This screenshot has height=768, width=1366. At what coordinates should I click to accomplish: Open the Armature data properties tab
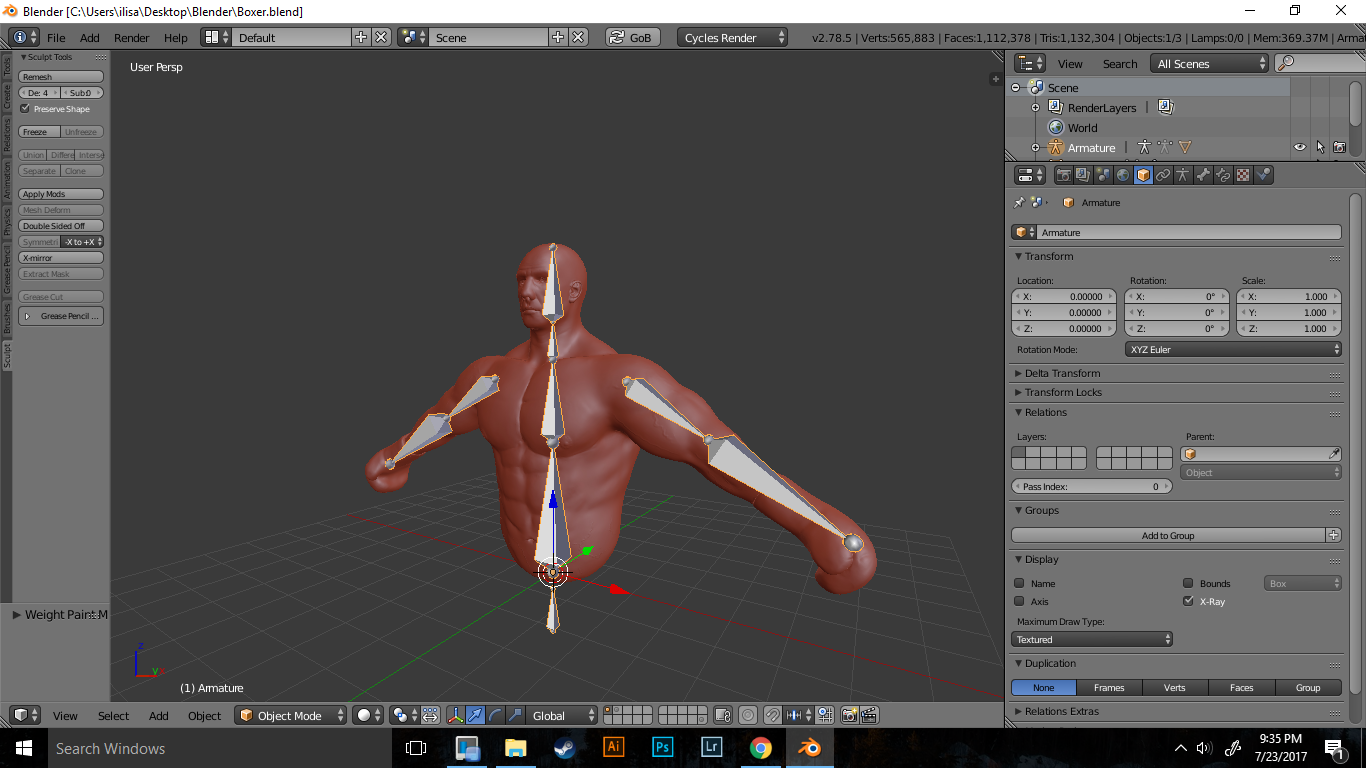click(x=1183, y=175)
